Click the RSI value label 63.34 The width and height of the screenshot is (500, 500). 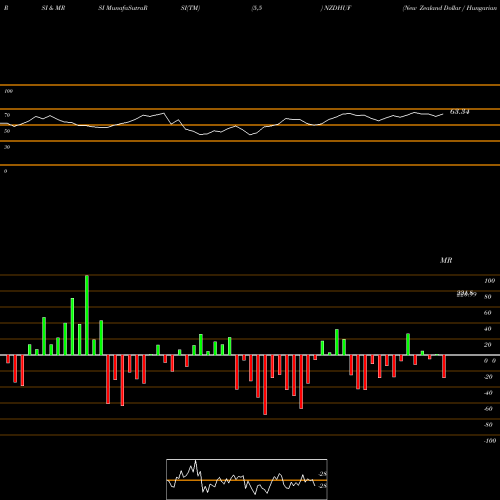(460, 112)
